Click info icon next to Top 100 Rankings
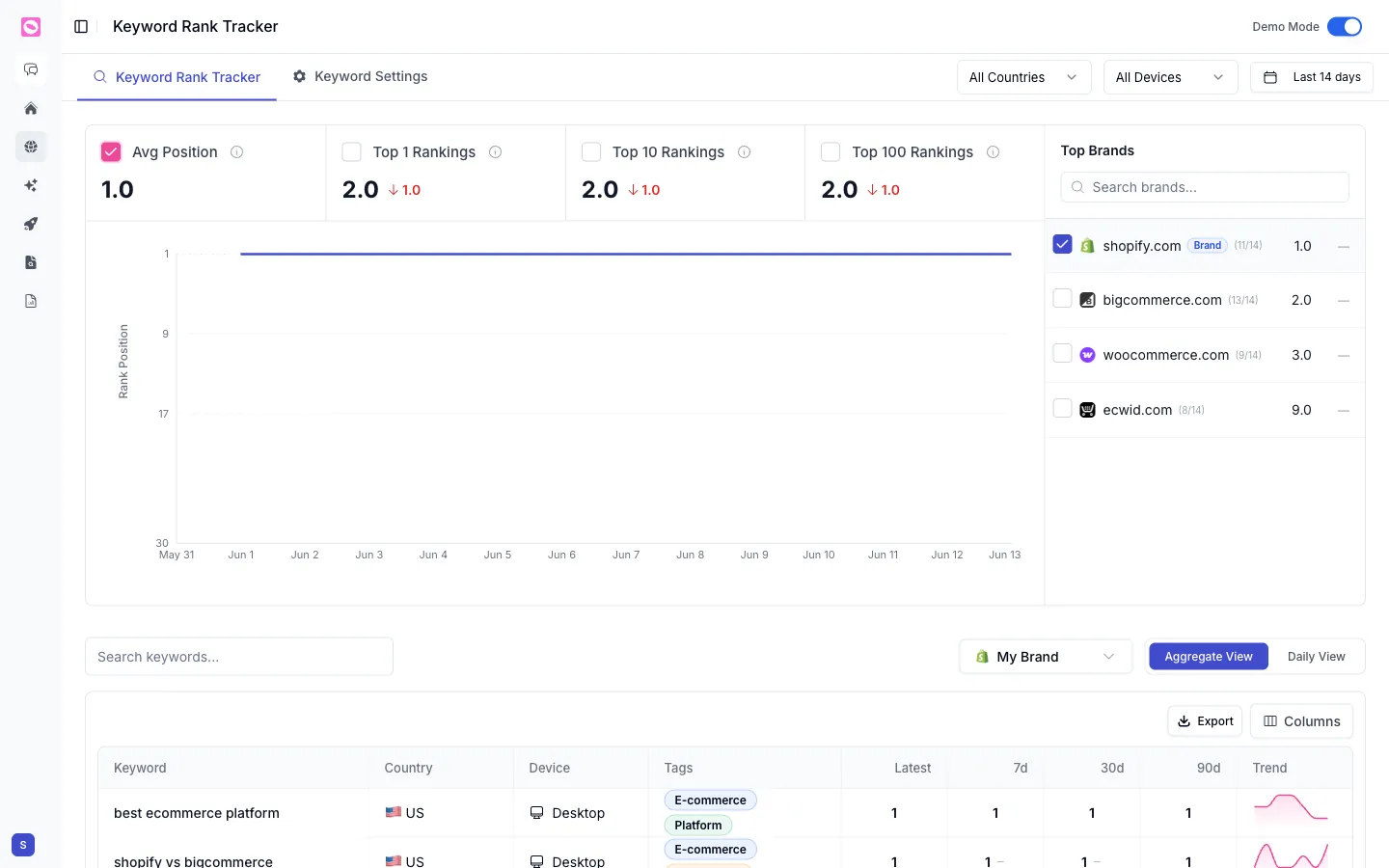Image resolution: width=1389 pixels, height=868 pixels. (994, 152)
